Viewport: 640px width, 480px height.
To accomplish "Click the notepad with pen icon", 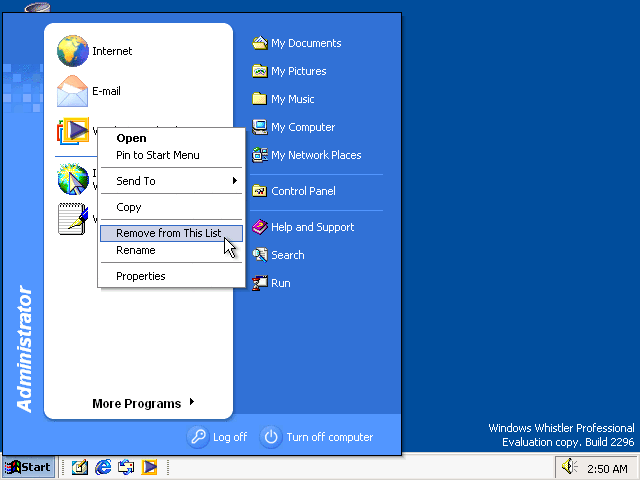I will point(73,219).
